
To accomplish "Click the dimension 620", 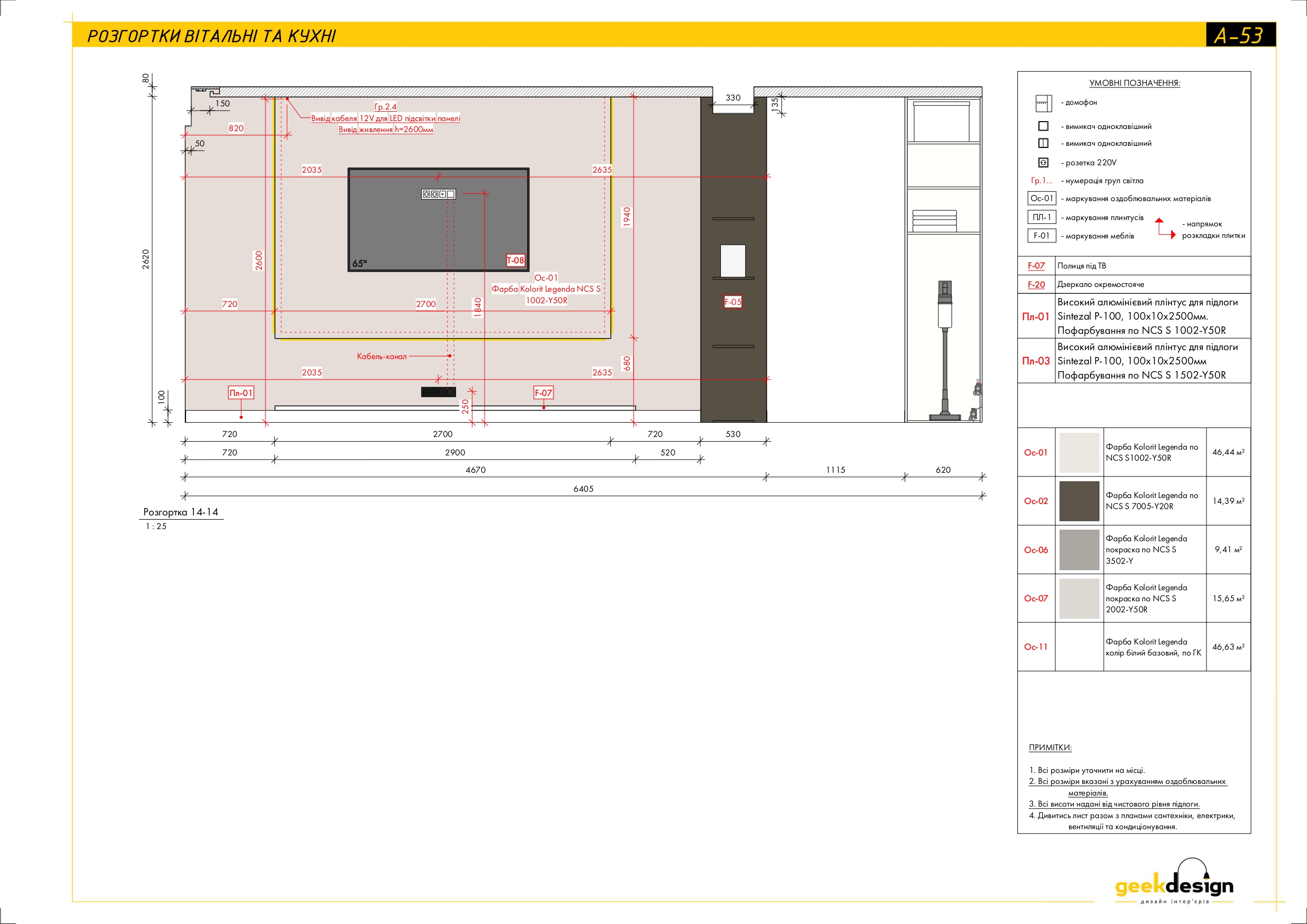I will click(943, 470).
